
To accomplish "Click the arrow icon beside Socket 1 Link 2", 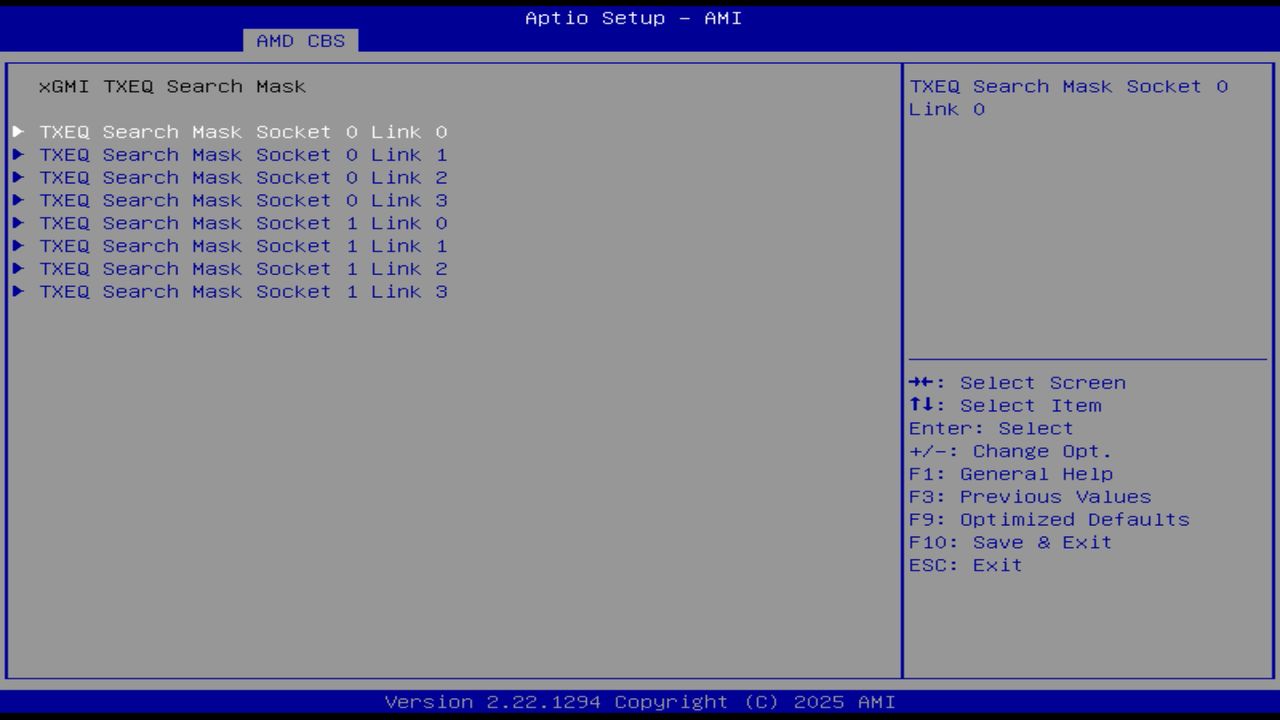I will pyautogui.click(x=19, y=268).
